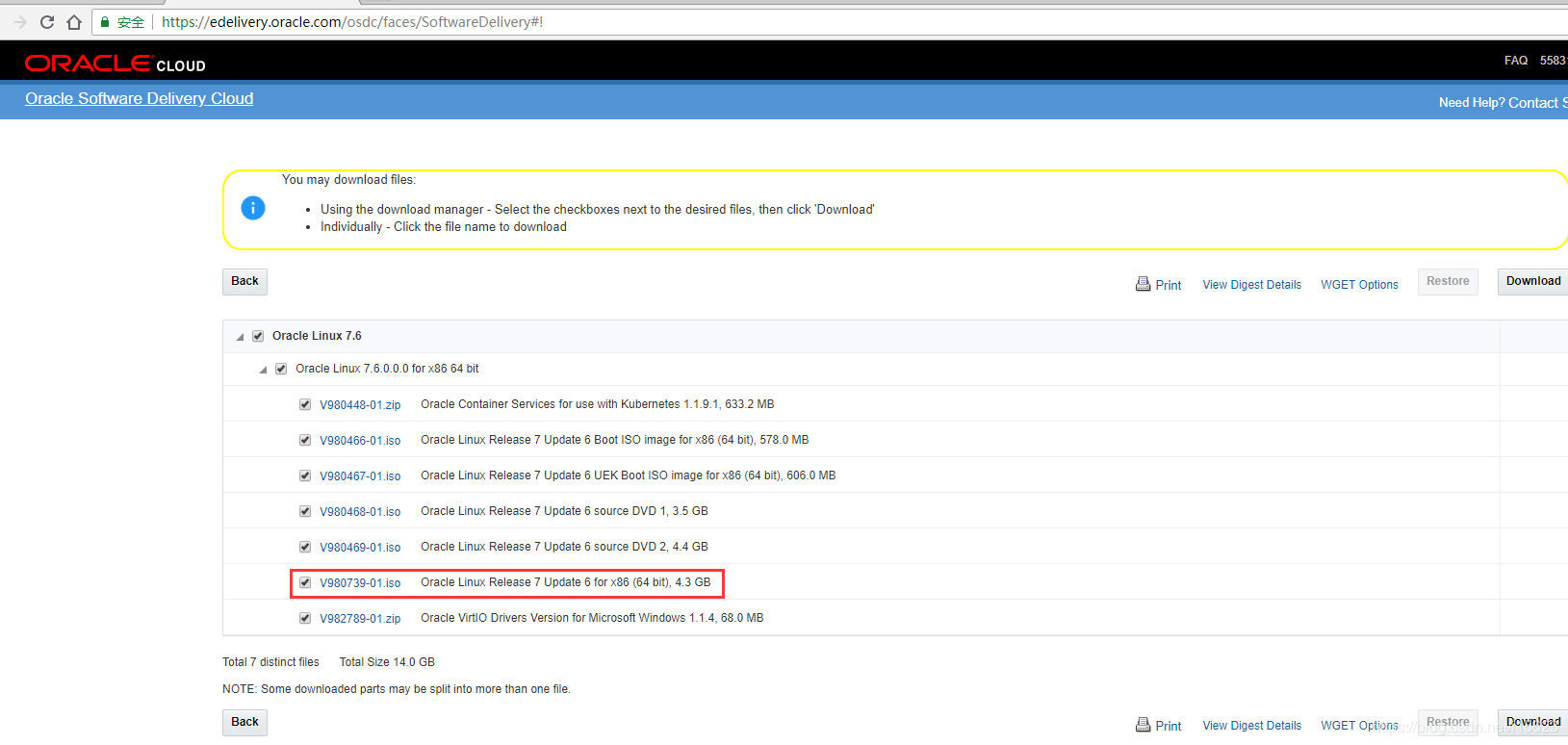
Task: Click 'Total Size 14.0 GB' text
Action: click(x=387, y=662)
